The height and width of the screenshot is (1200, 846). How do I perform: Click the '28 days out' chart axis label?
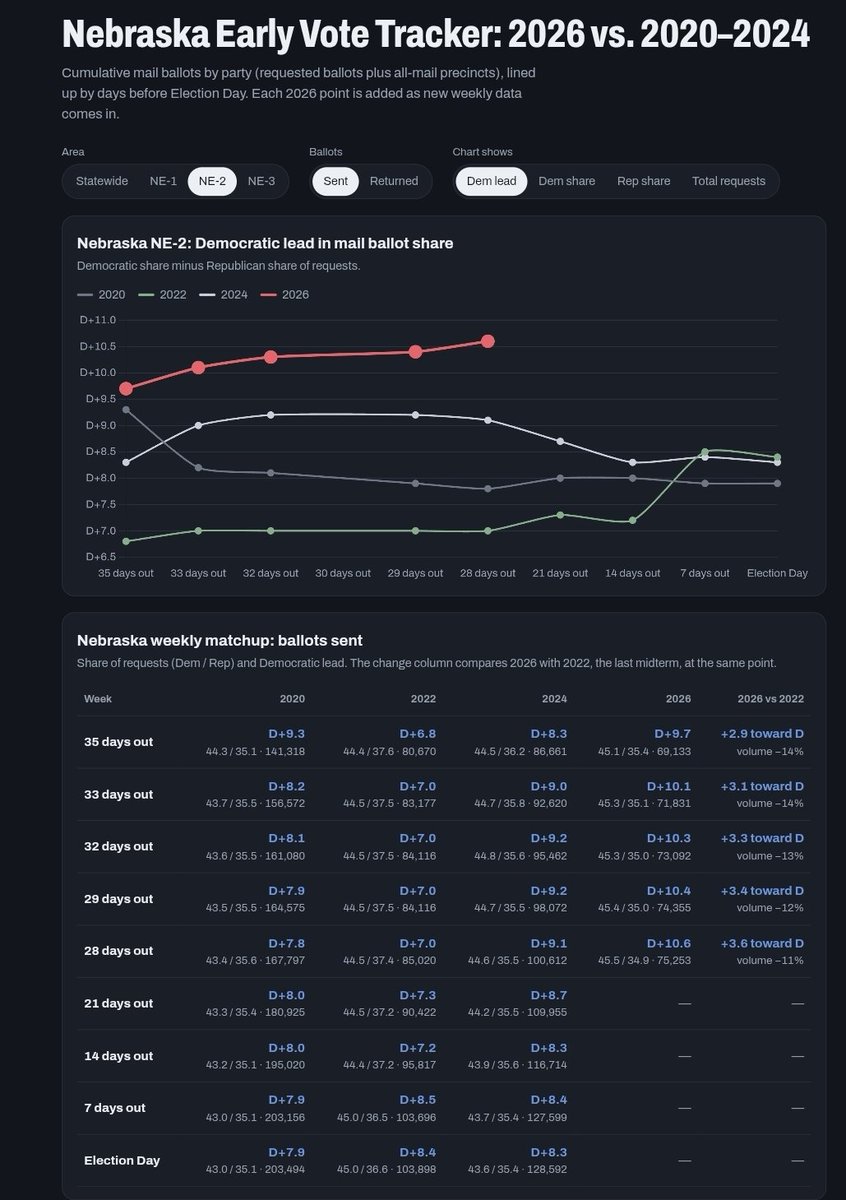pos(488,573)
